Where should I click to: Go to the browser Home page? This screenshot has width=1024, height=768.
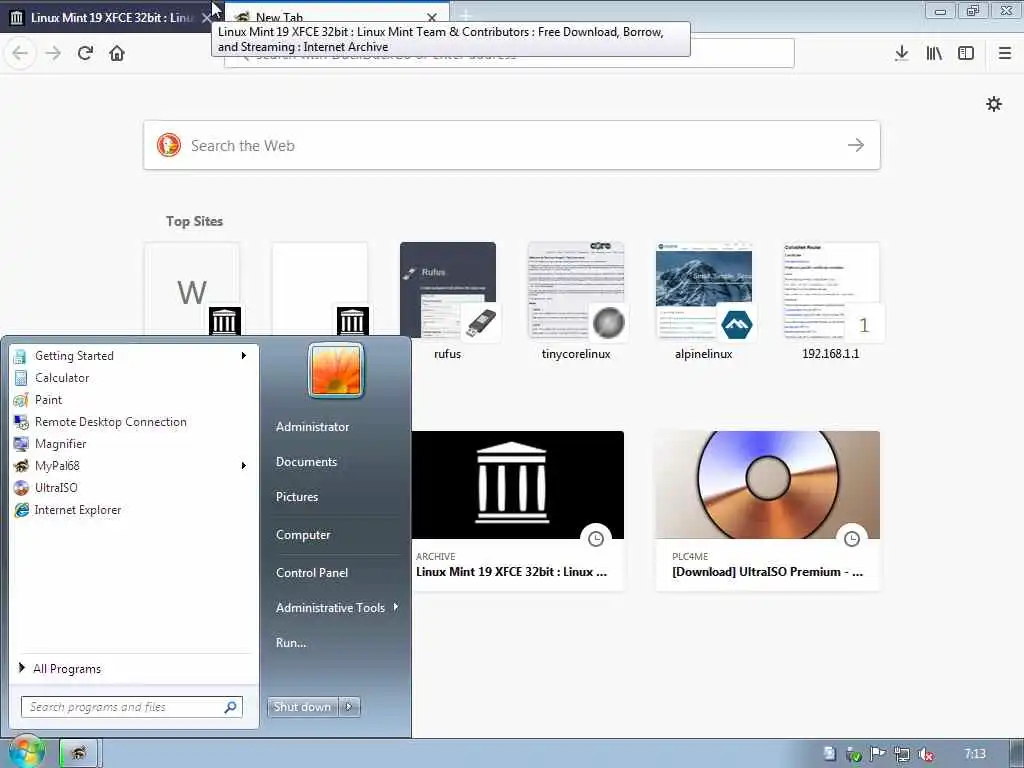(117, 53)
